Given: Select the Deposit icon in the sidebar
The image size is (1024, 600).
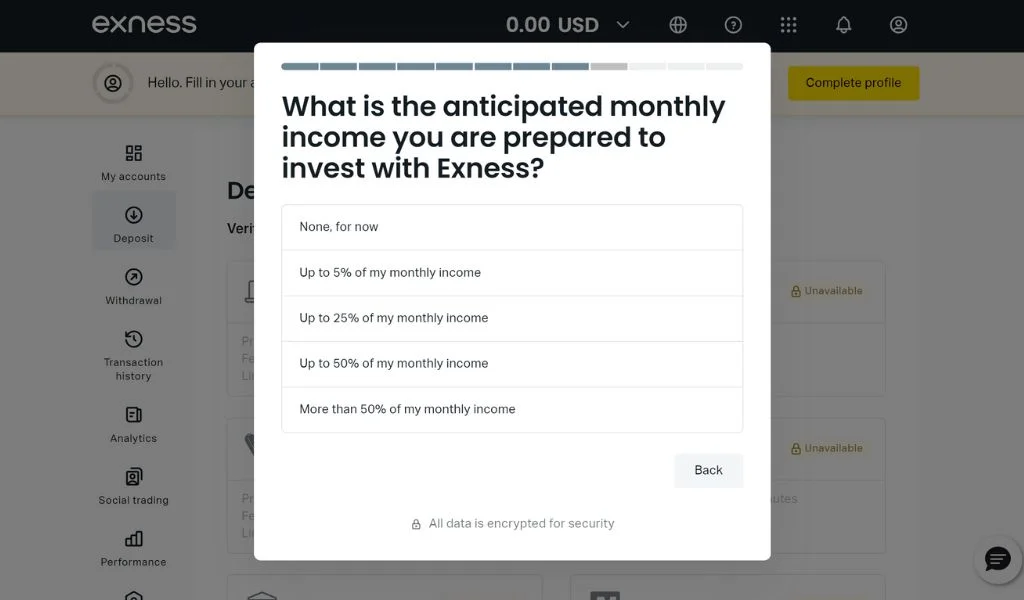Looking at the screenshot, I should (133, 220).
